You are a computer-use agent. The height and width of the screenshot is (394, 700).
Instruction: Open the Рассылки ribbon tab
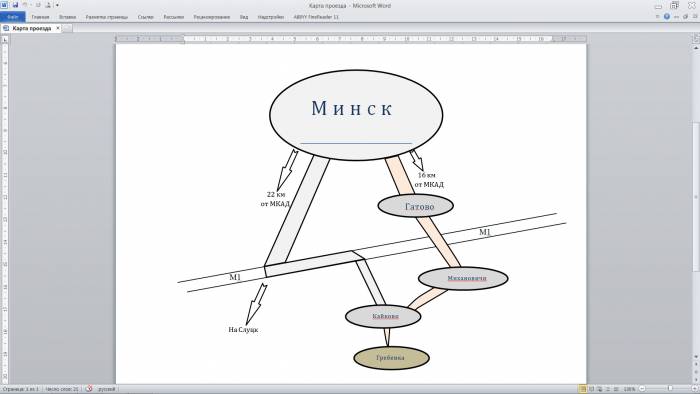(x=174, y=17)
